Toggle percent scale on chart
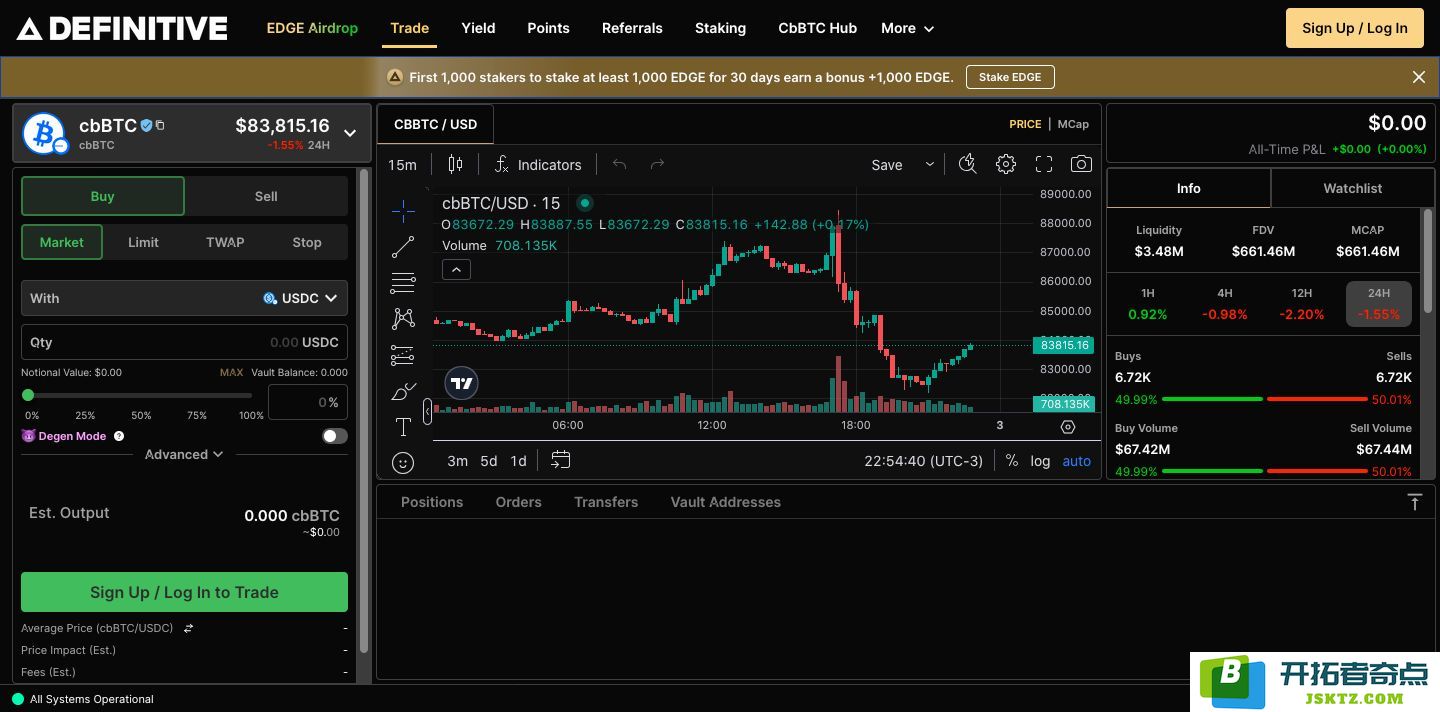 [1012, 461]
